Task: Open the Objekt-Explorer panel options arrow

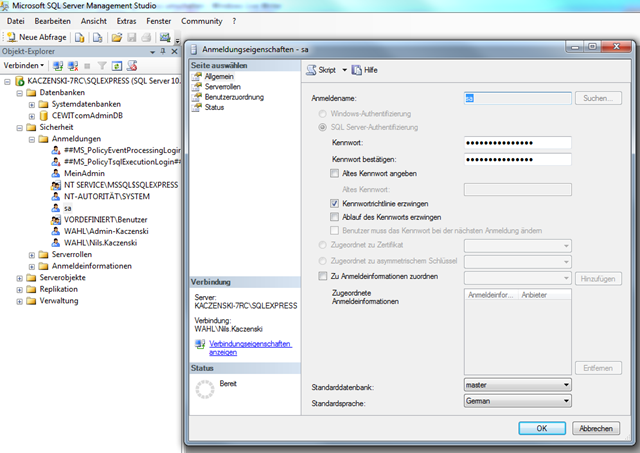Action: 152,52
